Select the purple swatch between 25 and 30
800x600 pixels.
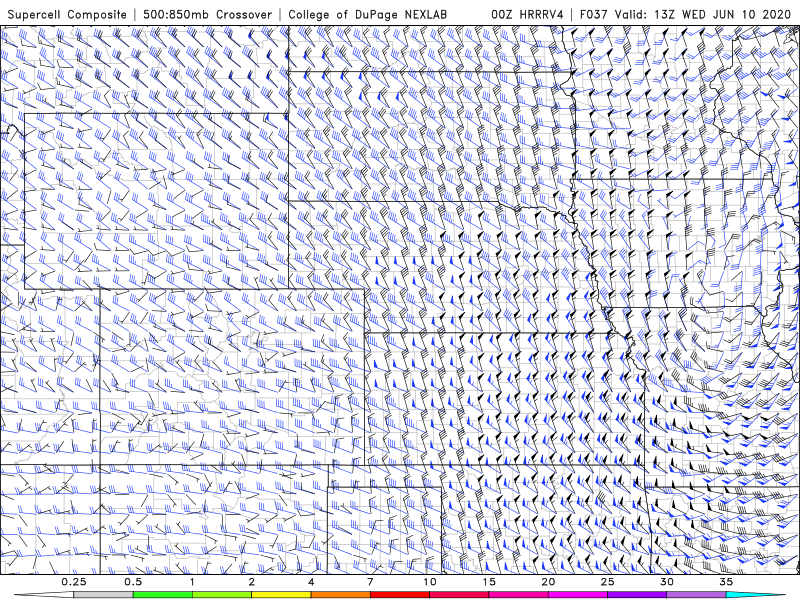[x=637, y=595]
